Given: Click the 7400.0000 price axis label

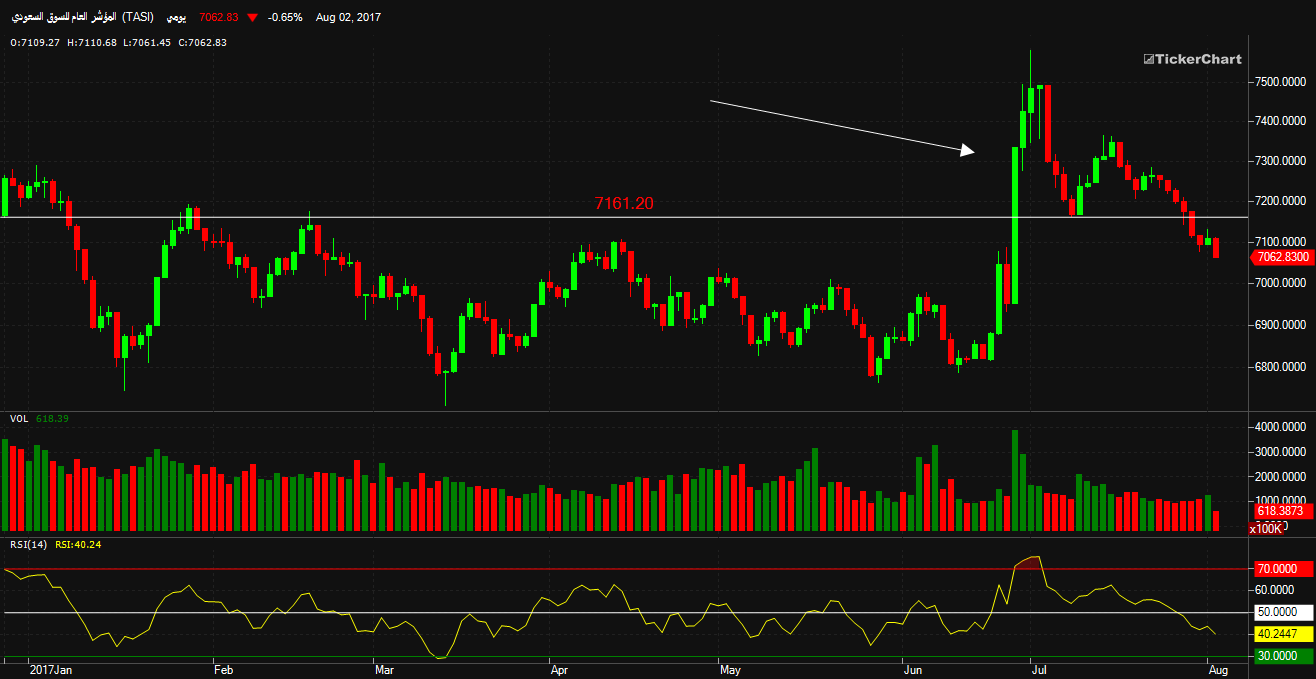Looking at the screenshot, I should (1280, 122).
